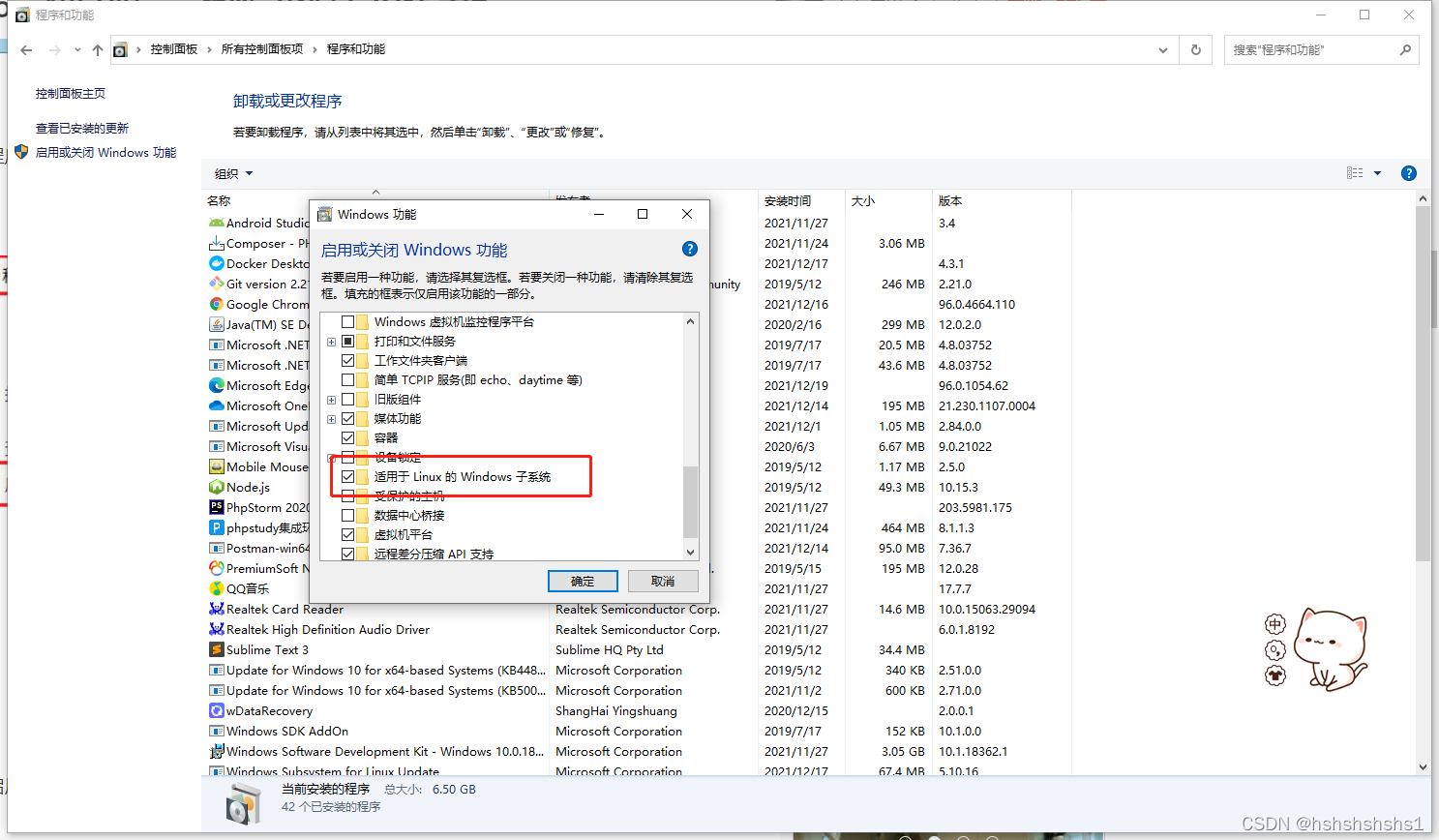Enable the 数据中心桥接 checkbox
Image resolution: width=1439 pixels, height=840 pixels.
[x=348, y=515]
